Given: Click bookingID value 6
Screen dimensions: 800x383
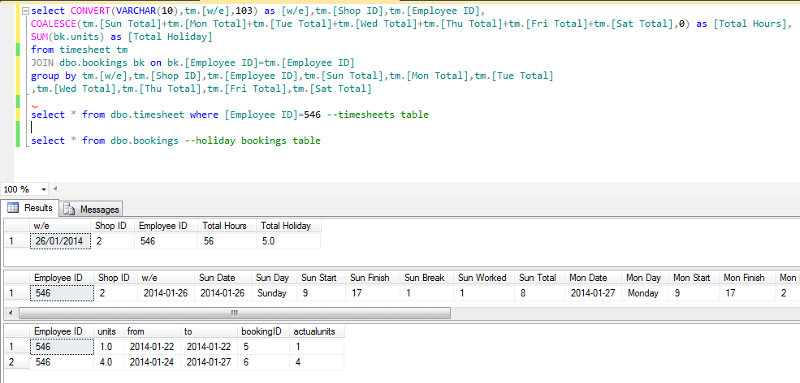Looking at the screenshot, I should tap(264, 362).
